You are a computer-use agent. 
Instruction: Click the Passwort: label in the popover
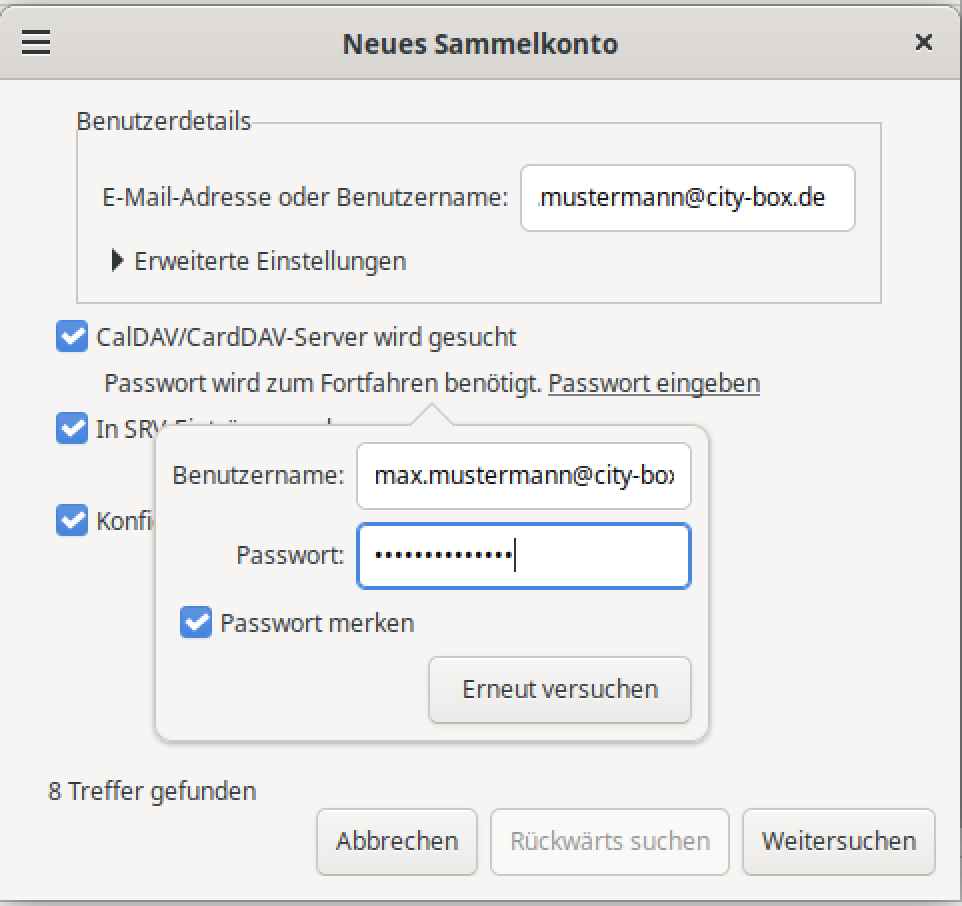tap(290, 555)
